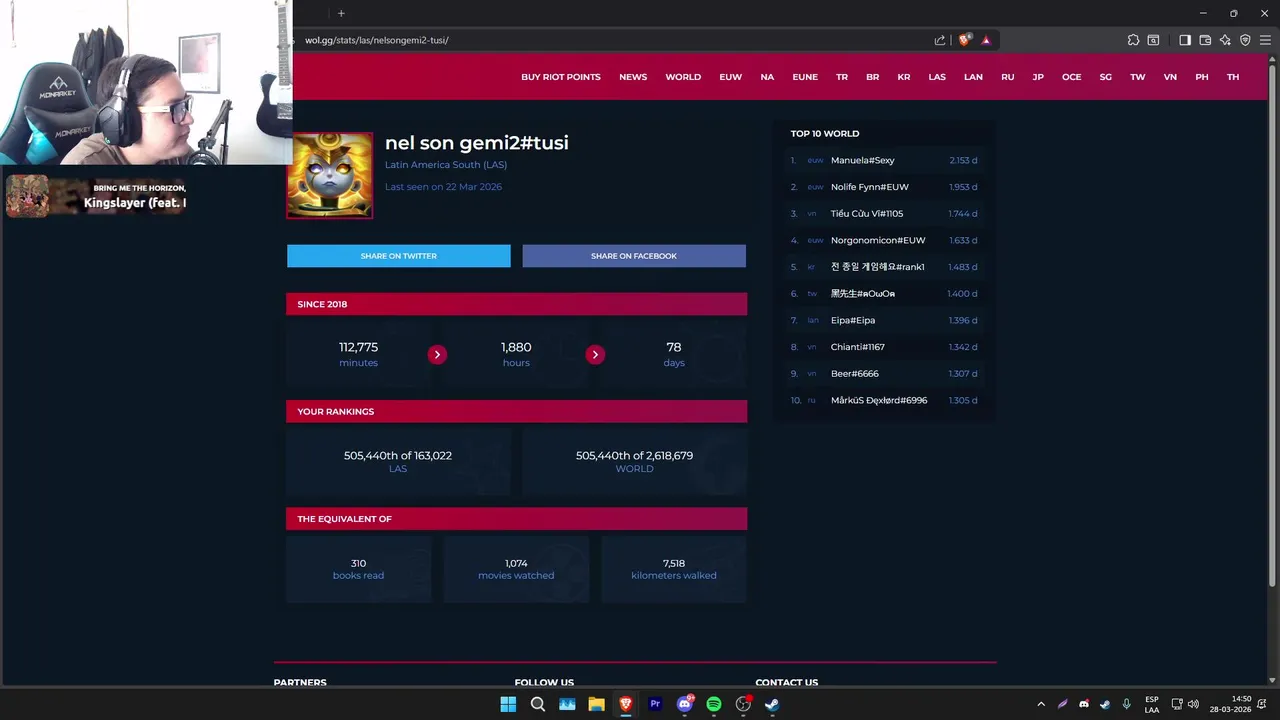Open Steam from taskbar

[772, 704]
